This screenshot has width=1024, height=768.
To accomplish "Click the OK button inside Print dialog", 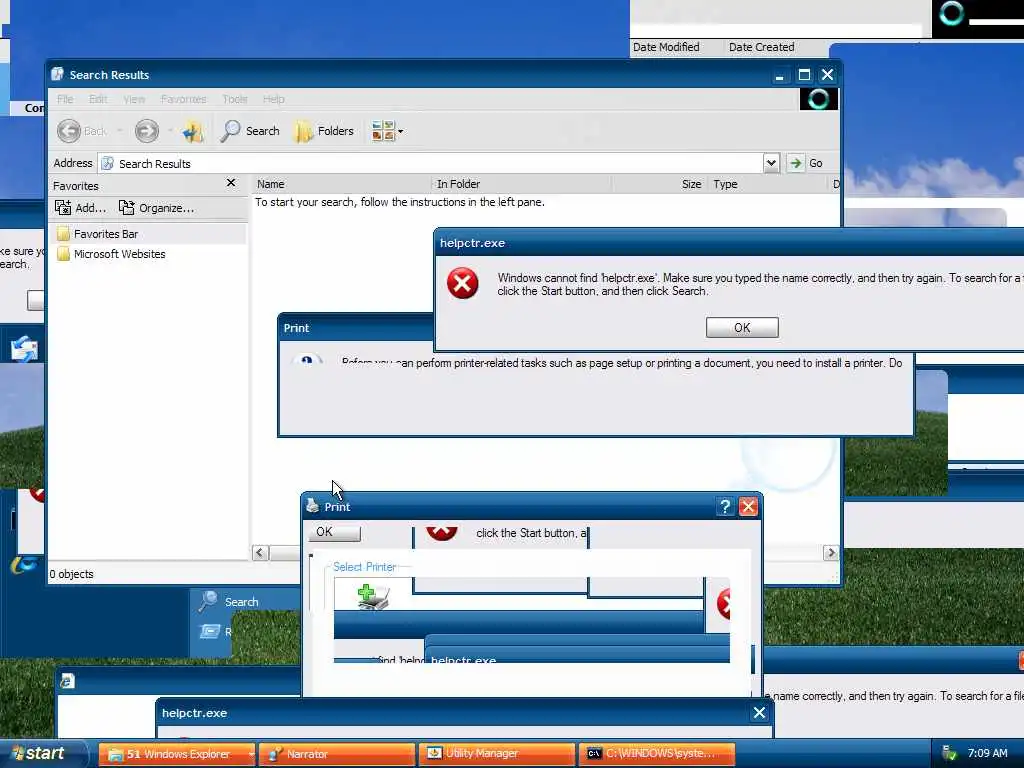I will coord(334,532).
